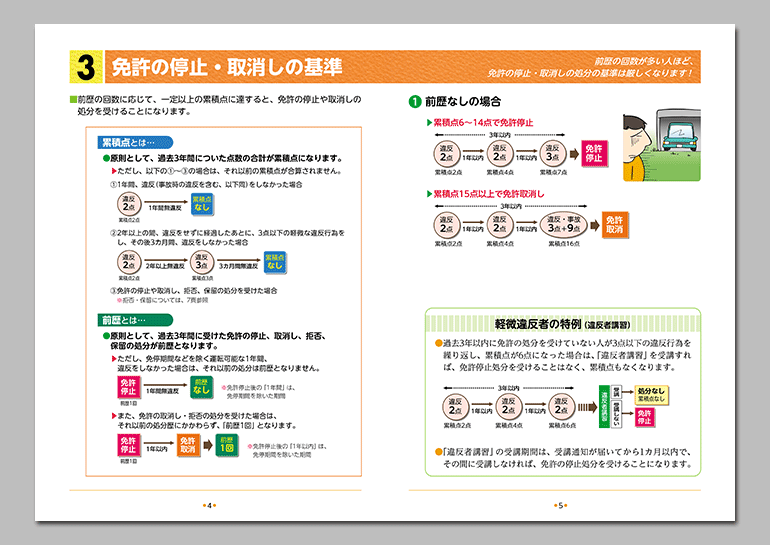Click the 2年以上無違反 arrow label
The image size is (770, 545).
165,266
